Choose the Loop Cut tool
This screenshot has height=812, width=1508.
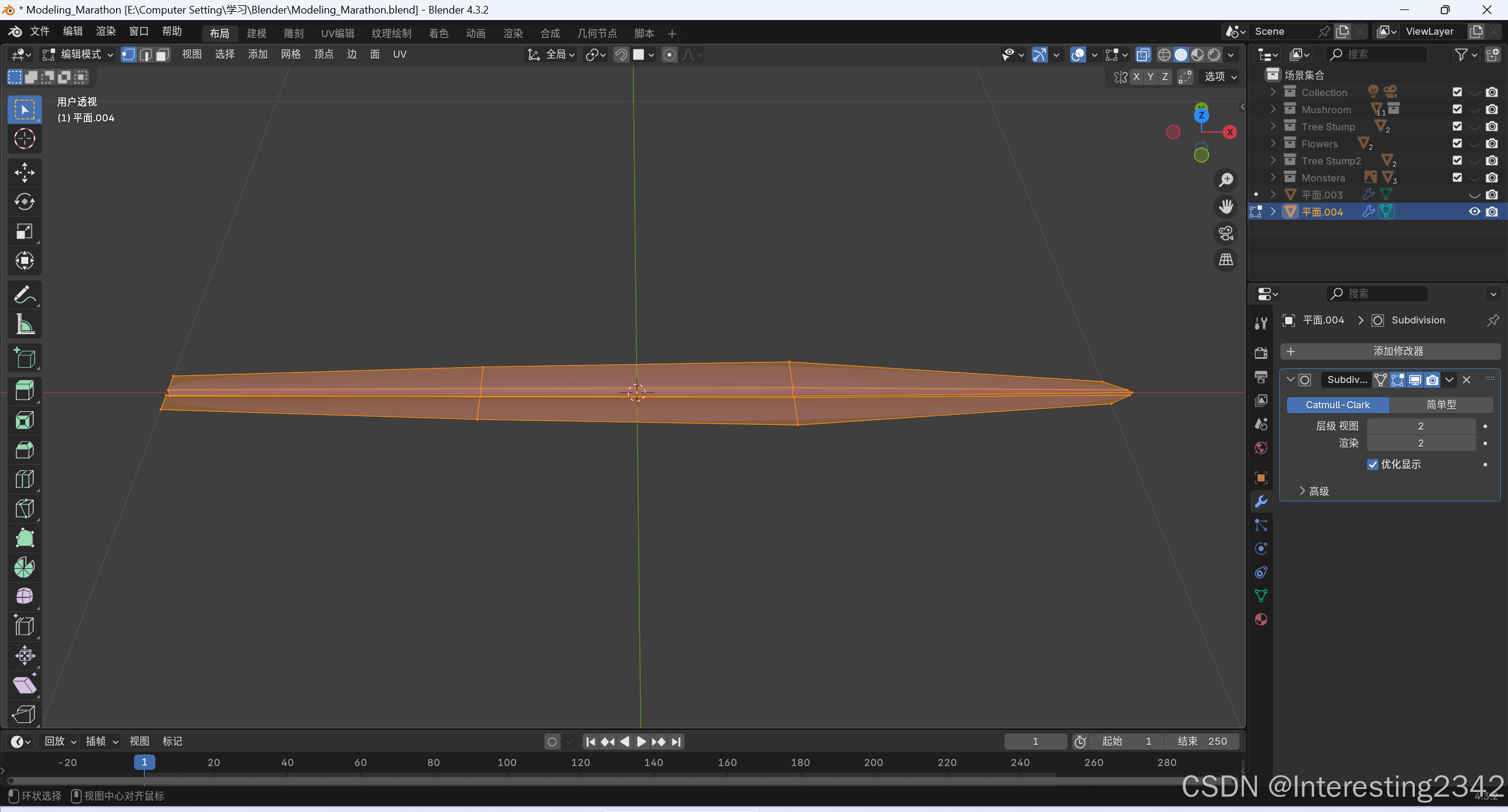click(24, 479)
